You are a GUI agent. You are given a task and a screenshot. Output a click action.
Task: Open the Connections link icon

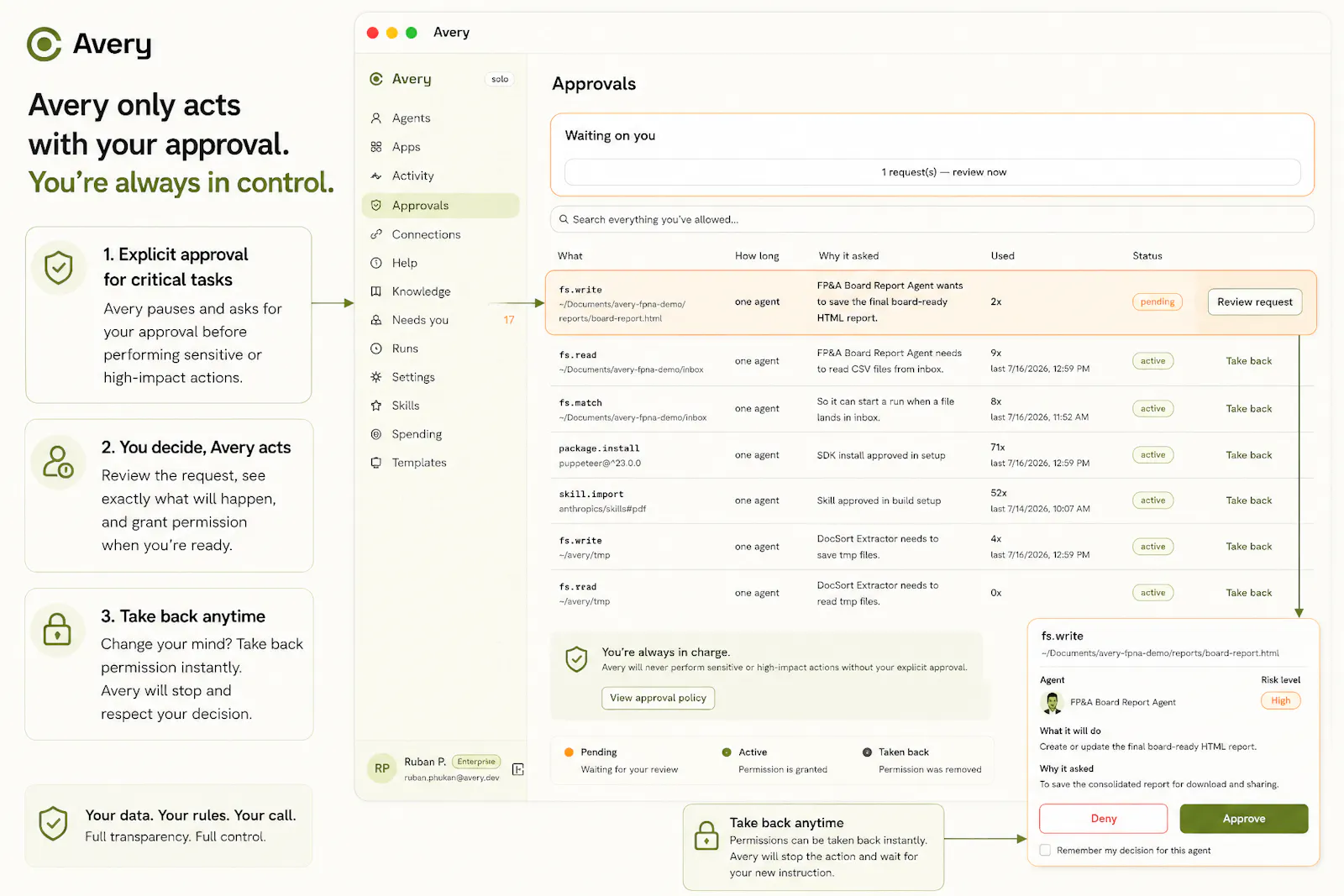click(x=376, y=234)
